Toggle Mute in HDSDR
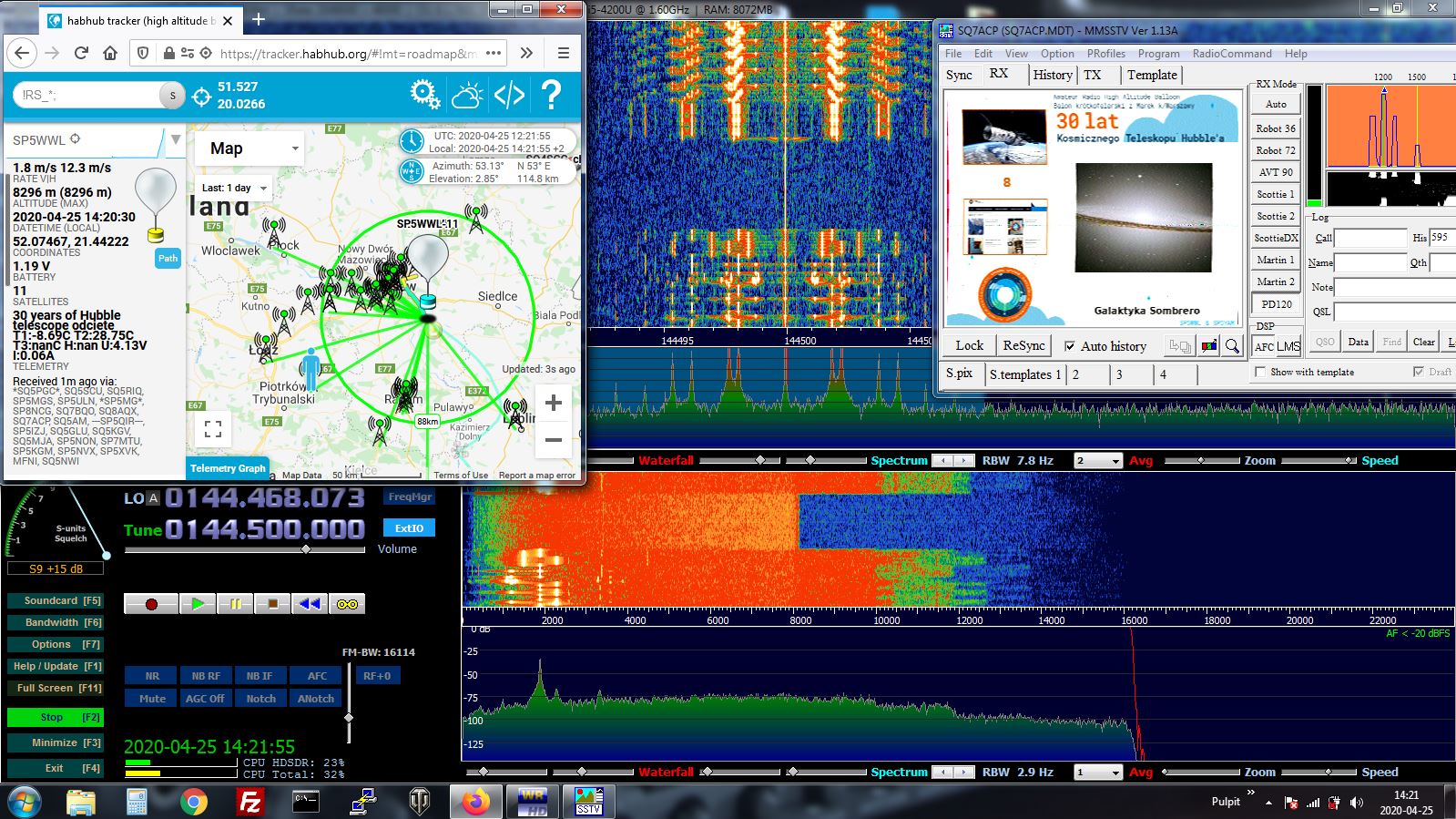This screenshot has width=1456, height=819. tap(152, 699)
